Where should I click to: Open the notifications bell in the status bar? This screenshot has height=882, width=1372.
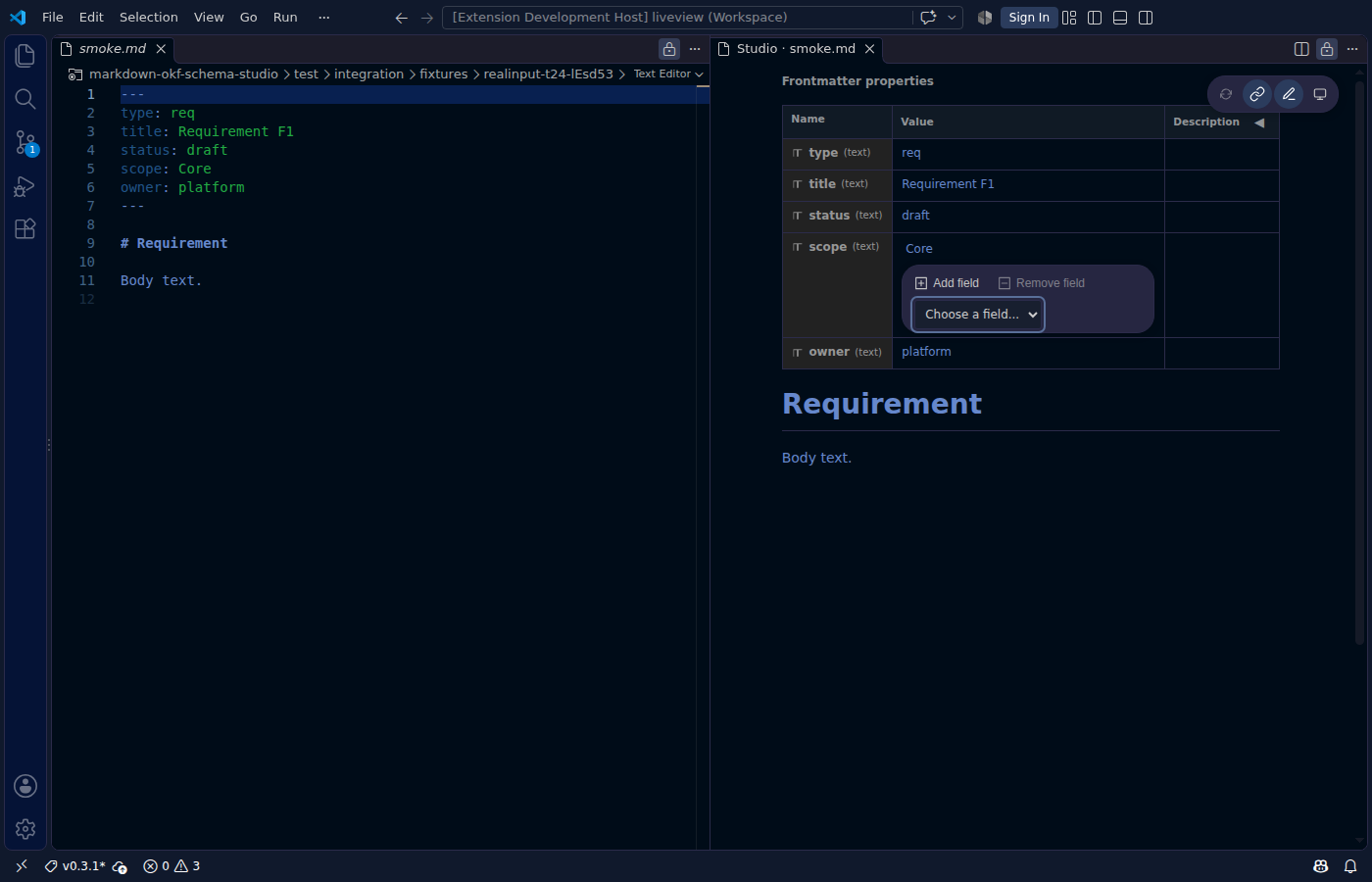(x=1350, y=866)
